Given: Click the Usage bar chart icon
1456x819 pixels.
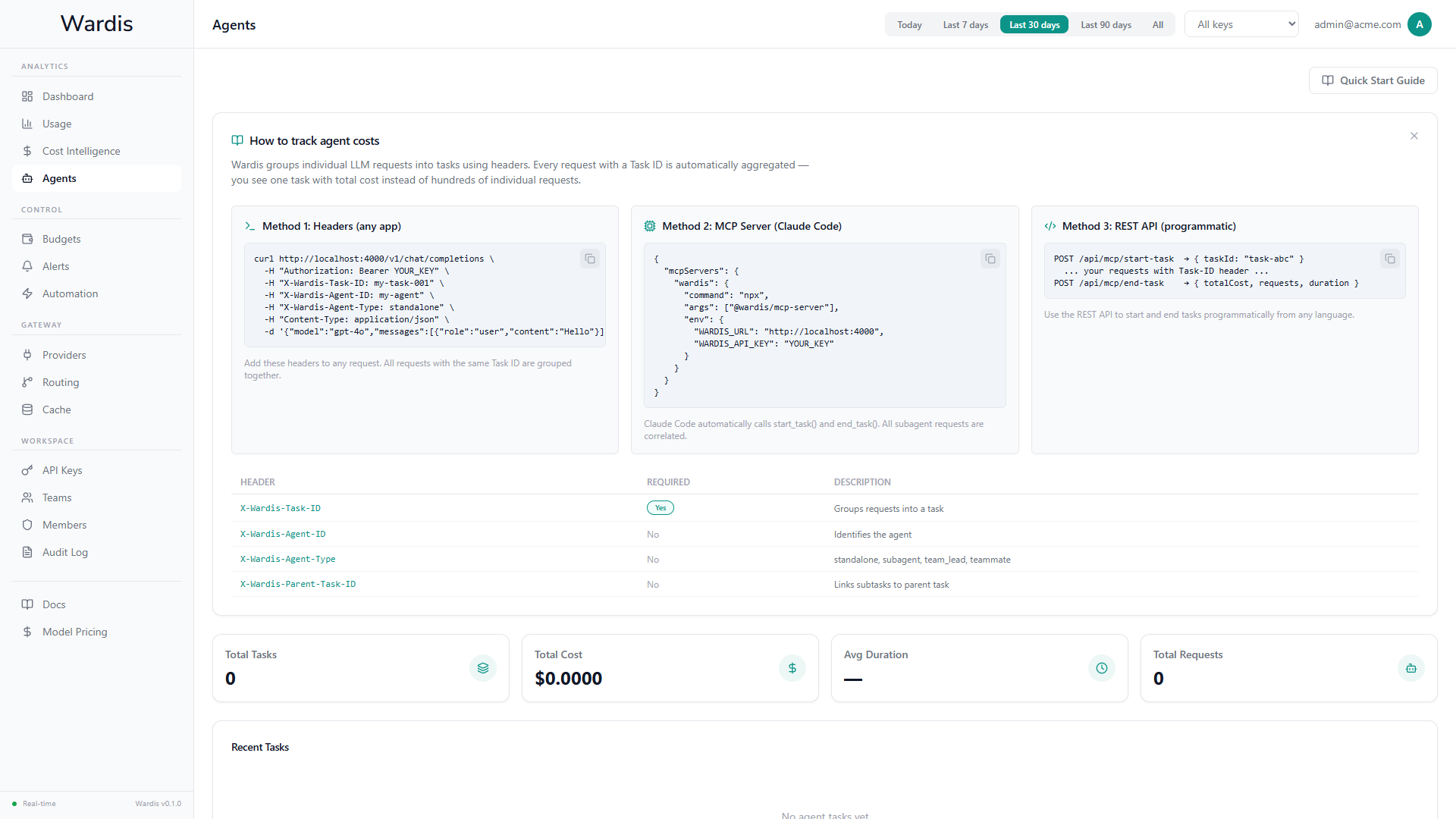Looking at the screenshot, I should [x=27, y=124].
